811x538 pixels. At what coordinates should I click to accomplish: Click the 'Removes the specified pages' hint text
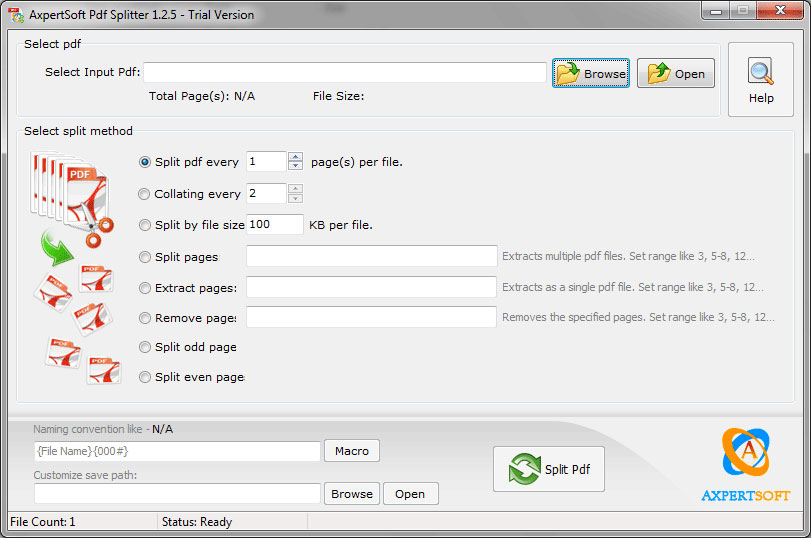coord(638,317)
